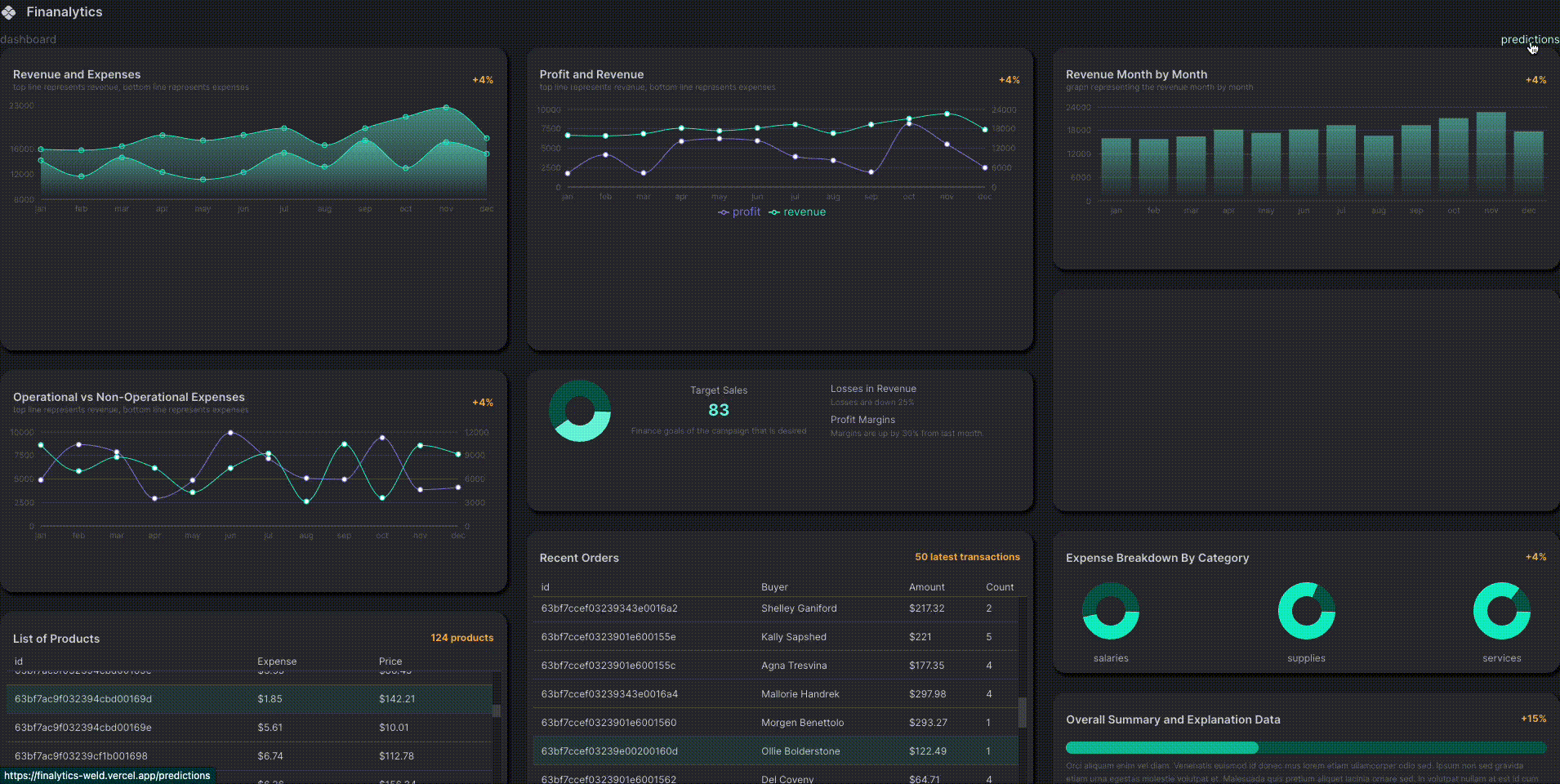Select the Ollie Bolderstone order row
This screenshot has width=1560, height=784.
(775, 751)
